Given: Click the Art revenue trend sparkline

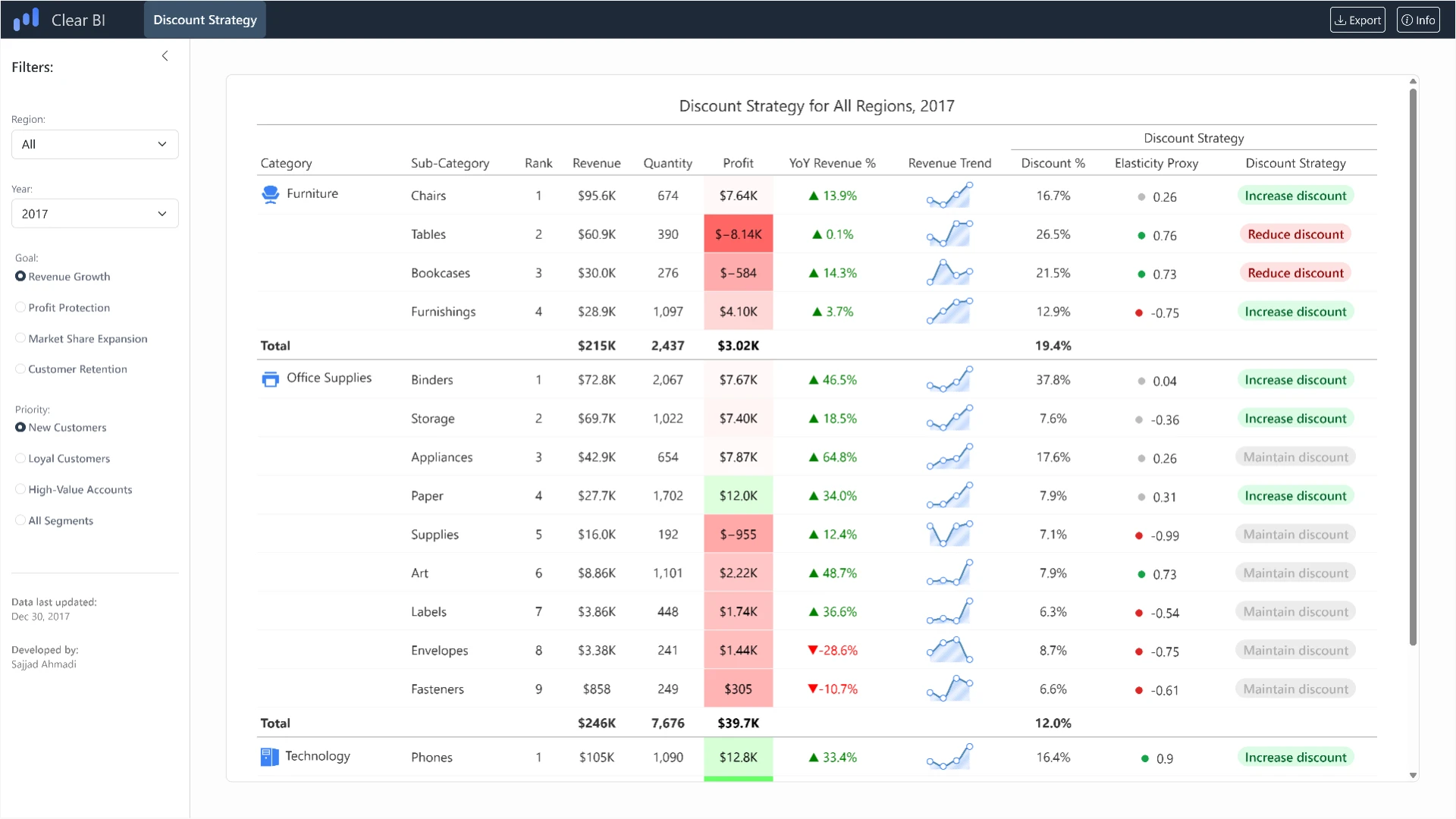Looking at the screenshot, I should pyautogui.click(x=949, y=573).
